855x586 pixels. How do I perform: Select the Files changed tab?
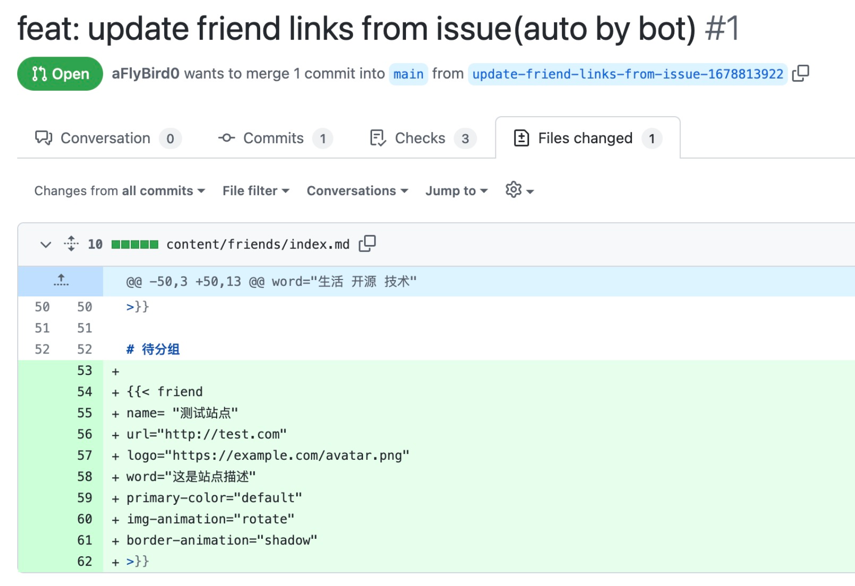pos(586,138)
